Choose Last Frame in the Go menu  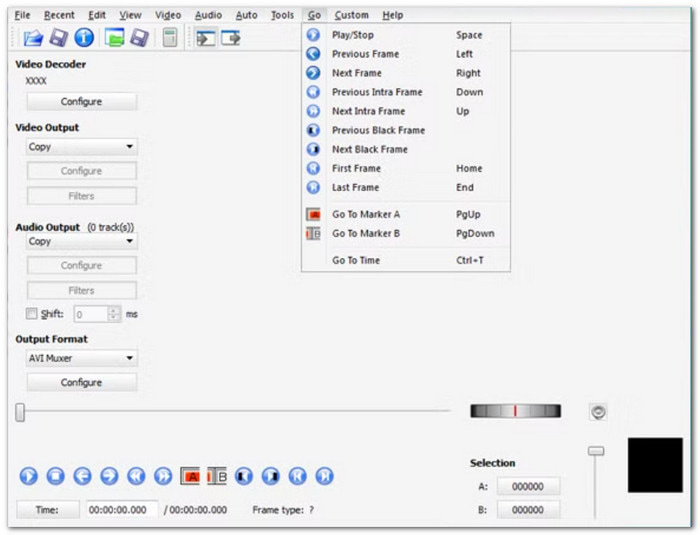tap(406, 188)
